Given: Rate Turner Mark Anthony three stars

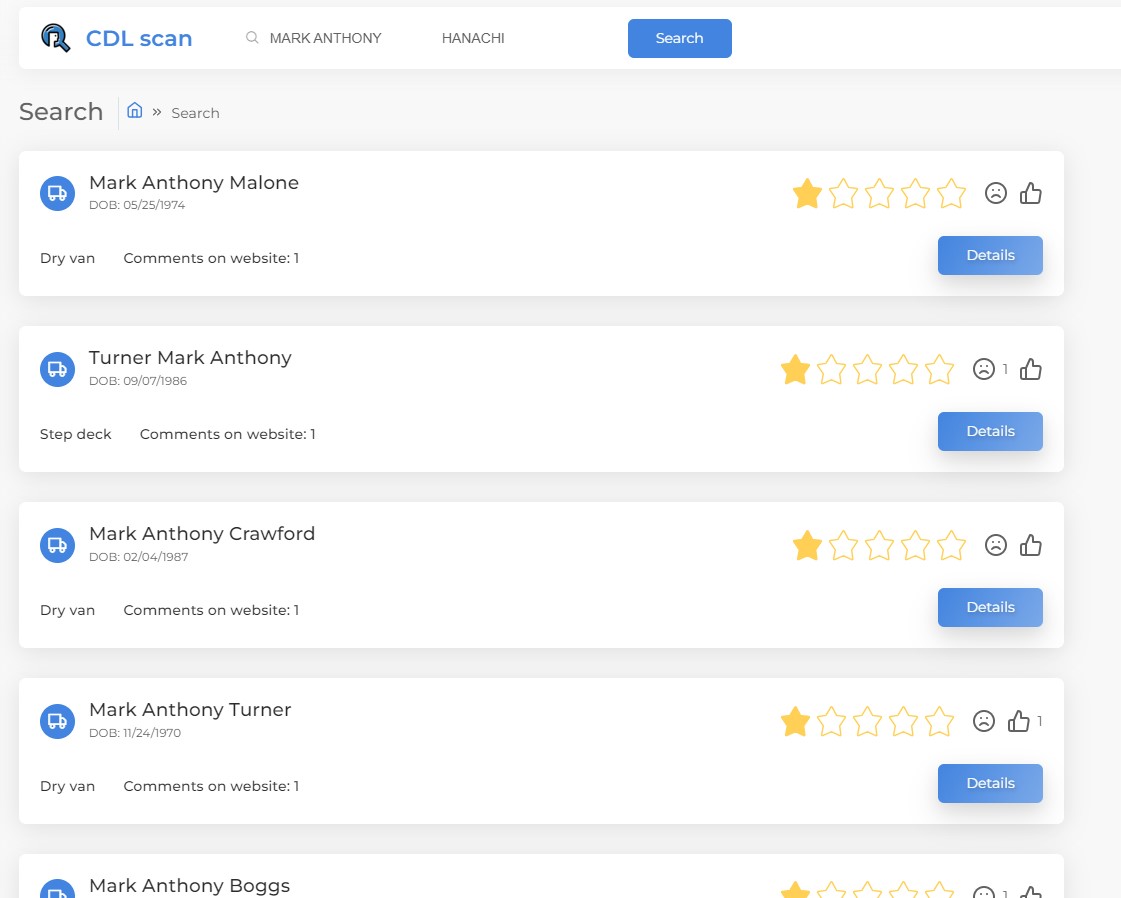Looking at the screenshot, I should [867, 370].
